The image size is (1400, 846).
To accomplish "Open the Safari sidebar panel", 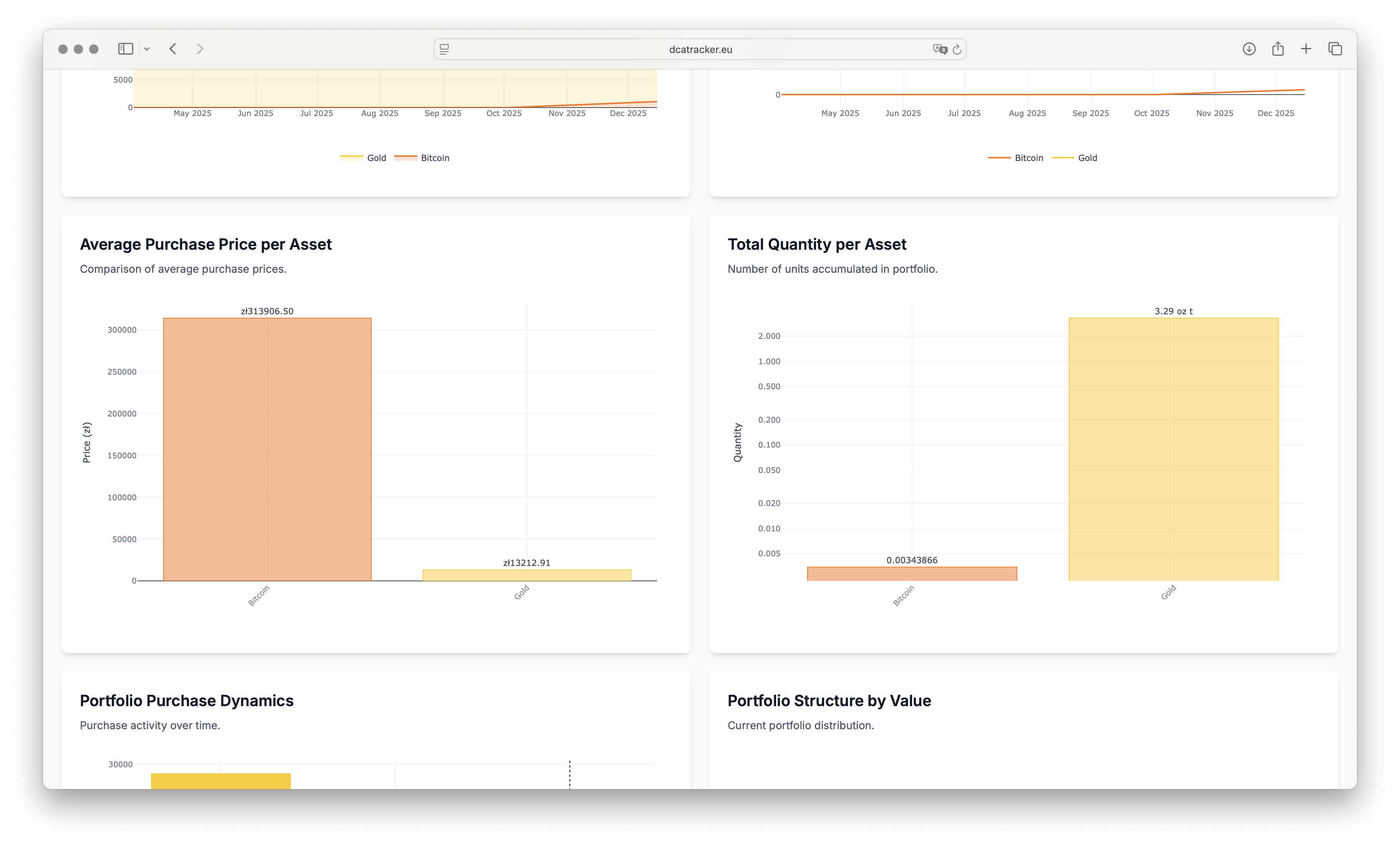I will [126, 49].
